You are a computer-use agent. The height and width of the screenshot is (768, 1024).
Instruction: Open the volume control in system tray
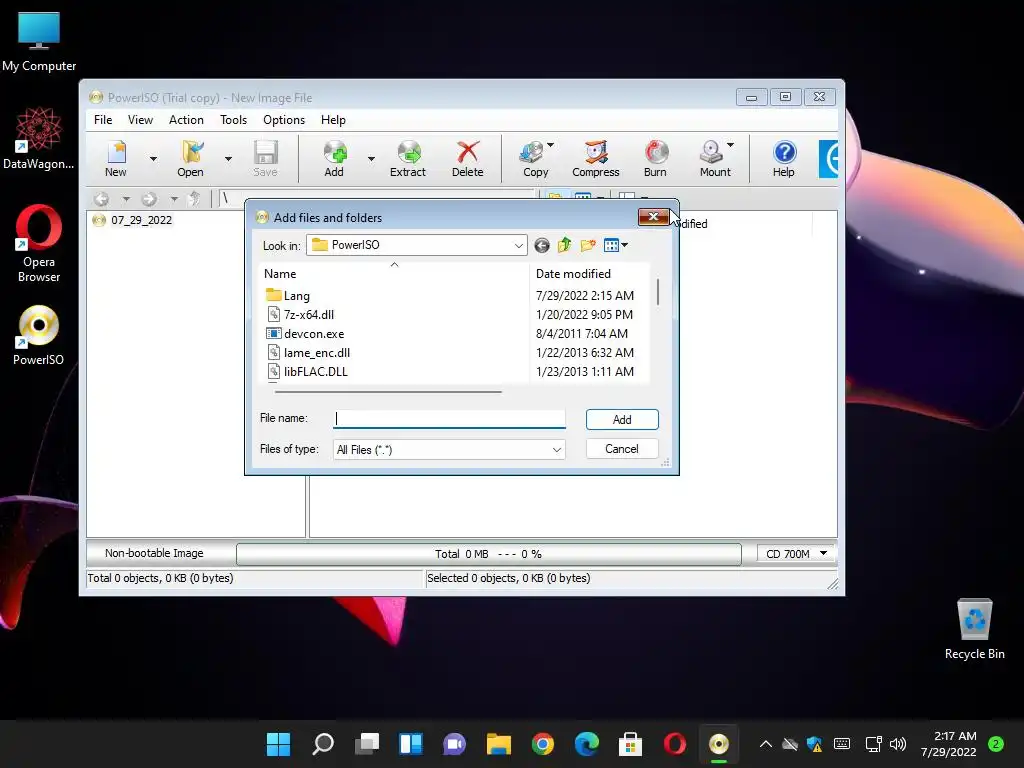point(898,744)
